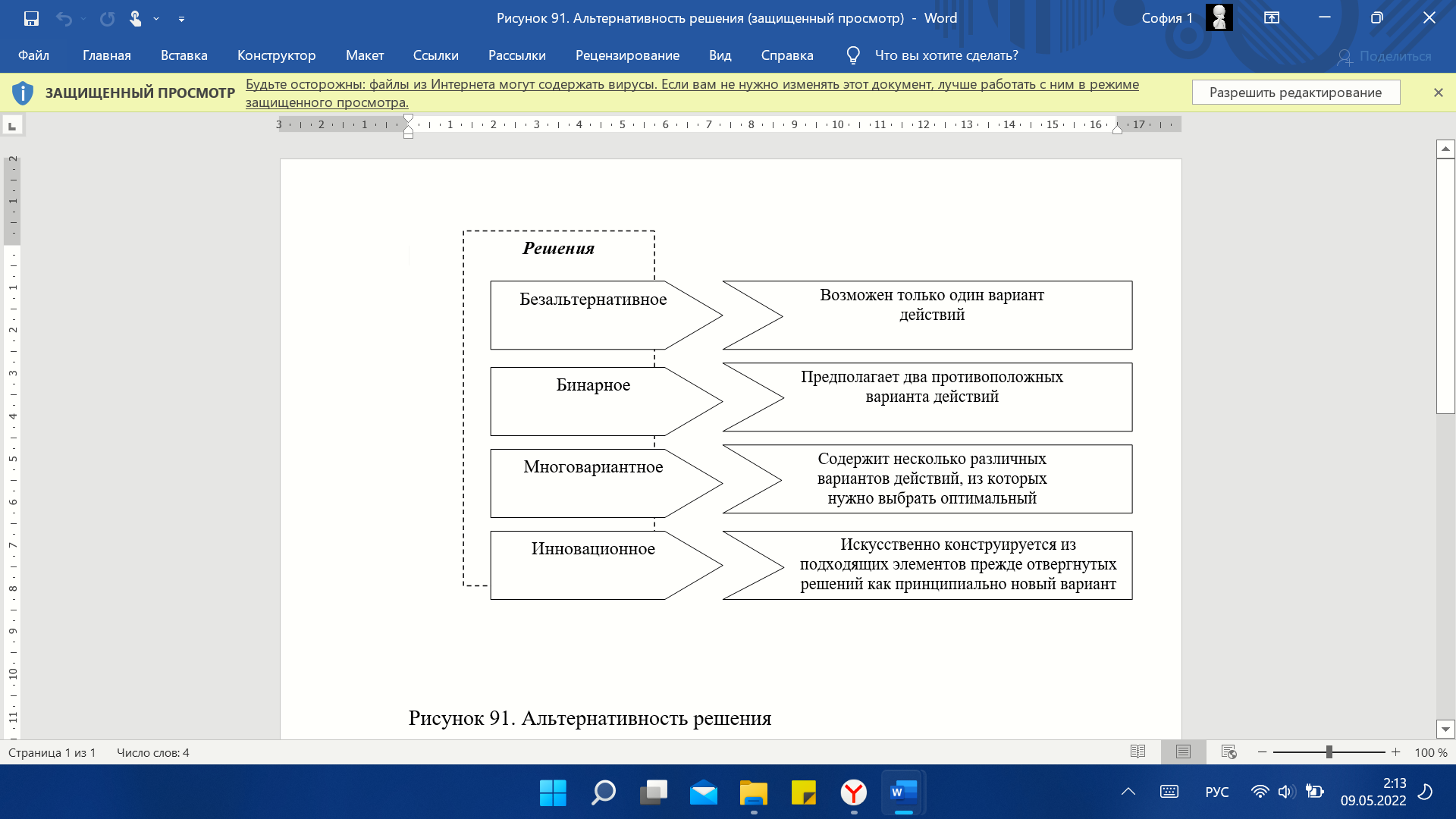Click the РУС language indicator

[1217, 792]
